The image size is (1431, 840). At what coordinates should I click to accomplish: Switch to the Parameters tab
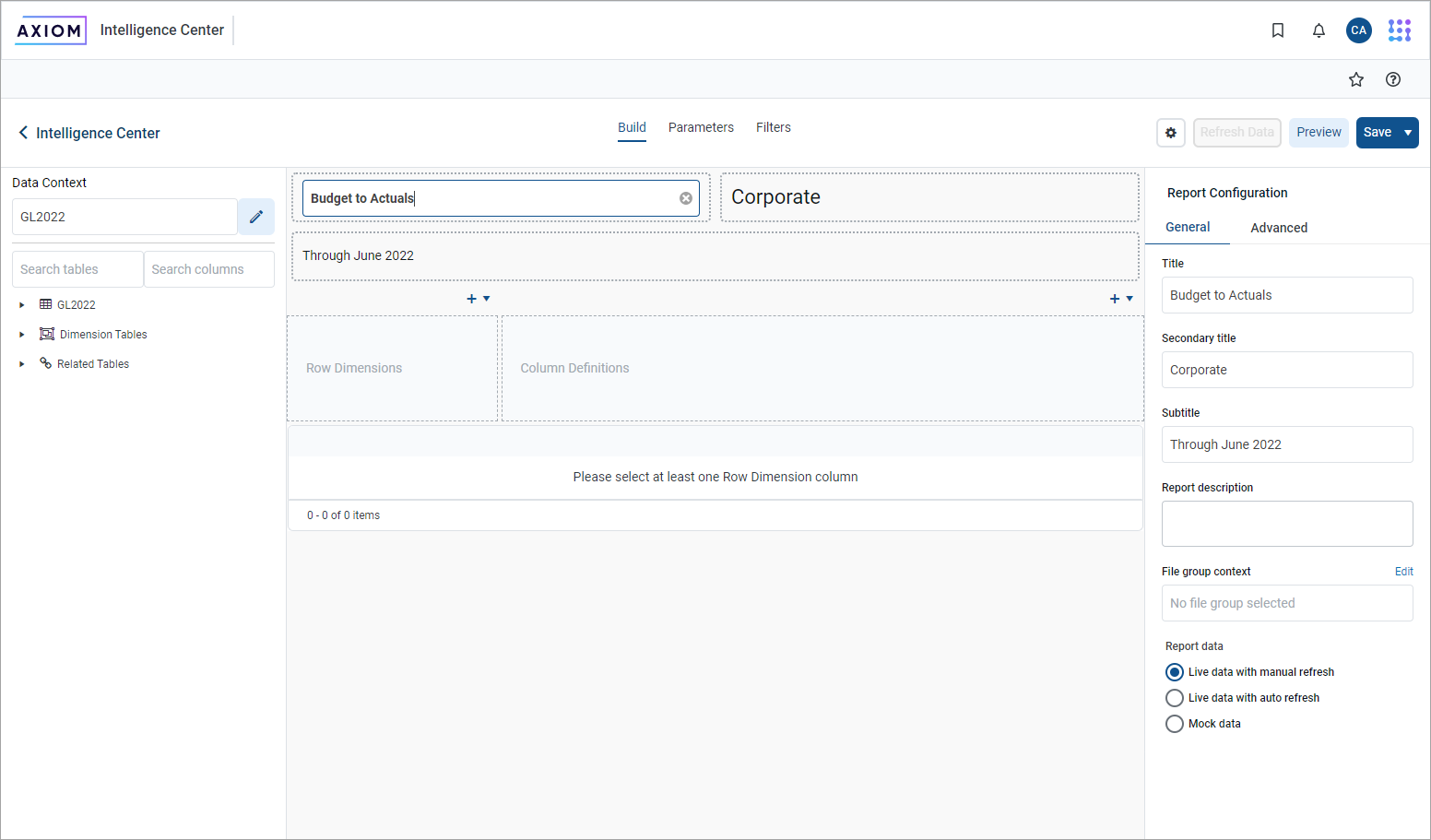701,127
